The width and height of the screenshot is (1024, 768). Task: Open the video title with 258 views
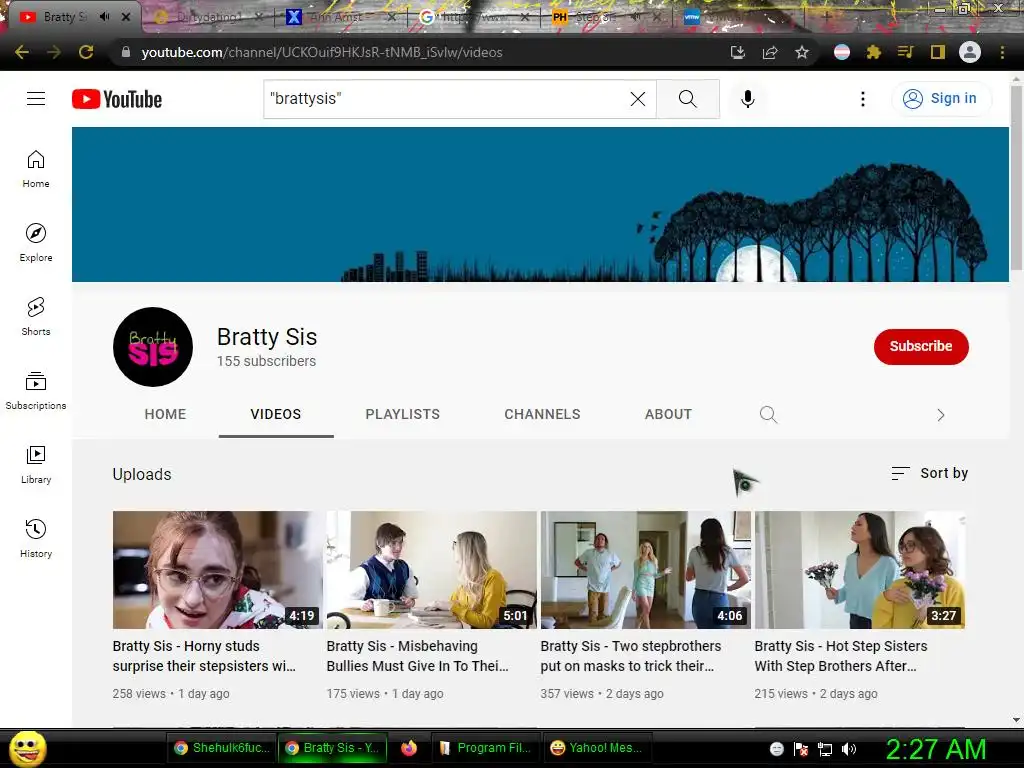[x=204, y=656]
